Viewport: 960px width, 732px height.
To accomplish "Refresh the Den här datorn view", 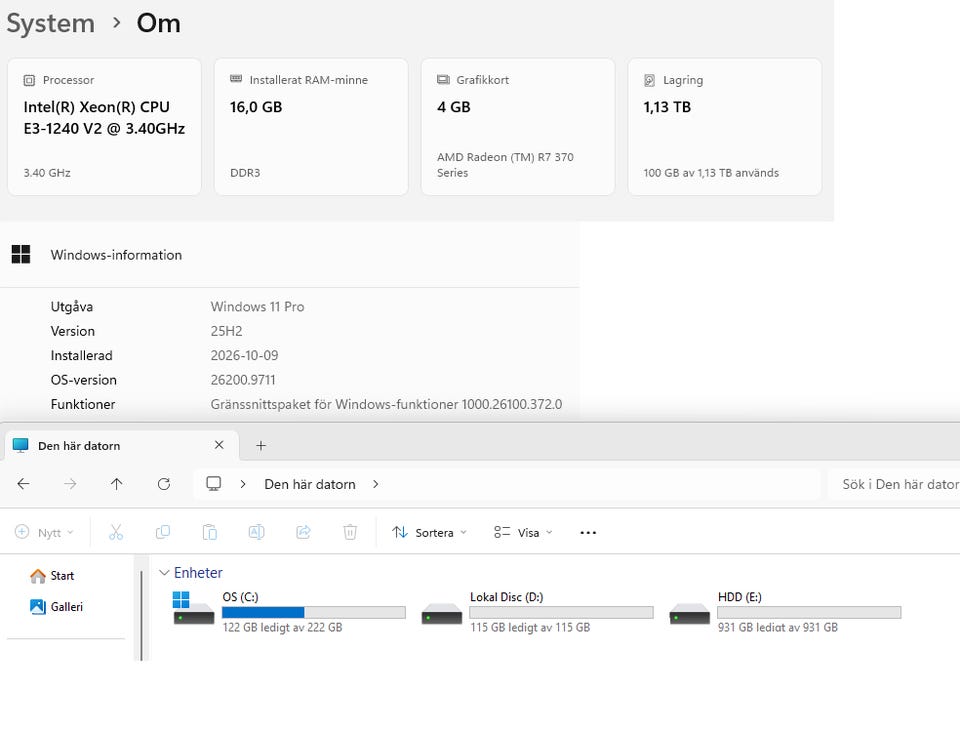I will coord(163,484).
